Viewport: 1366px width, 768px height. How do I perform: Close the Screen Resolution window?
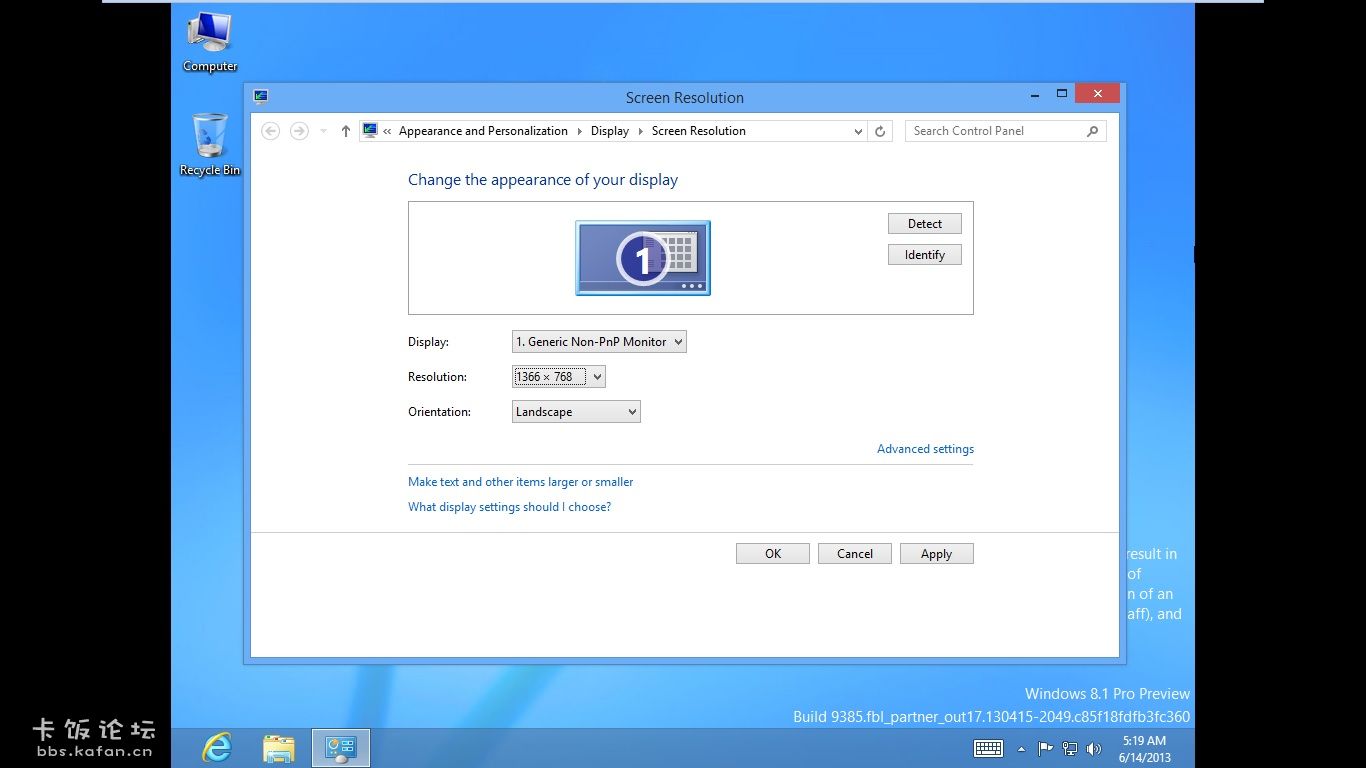(1098, 94)
